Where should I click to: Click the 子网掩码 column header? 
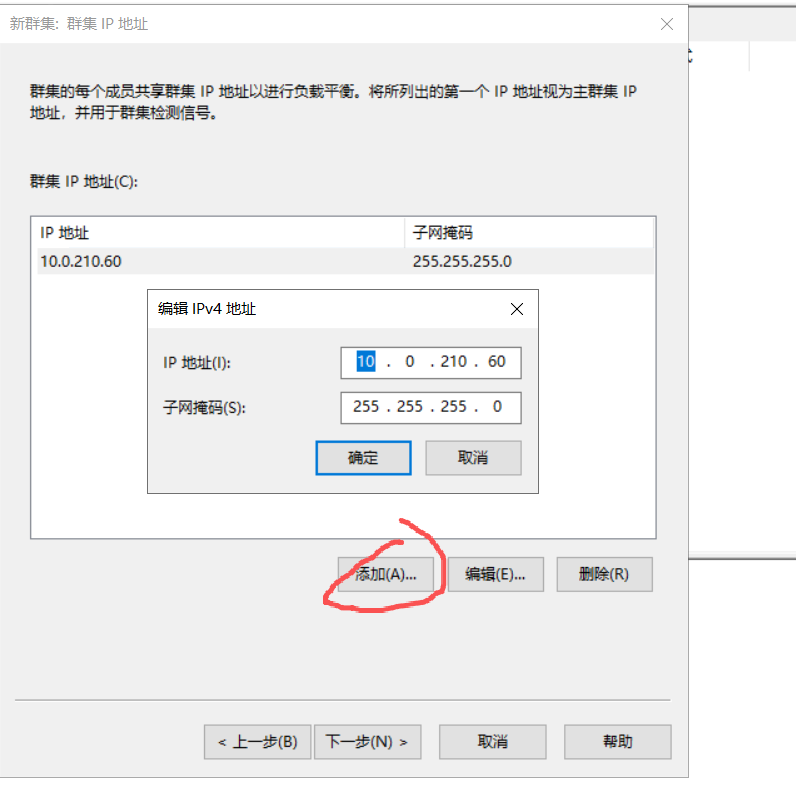pos(528,233)
